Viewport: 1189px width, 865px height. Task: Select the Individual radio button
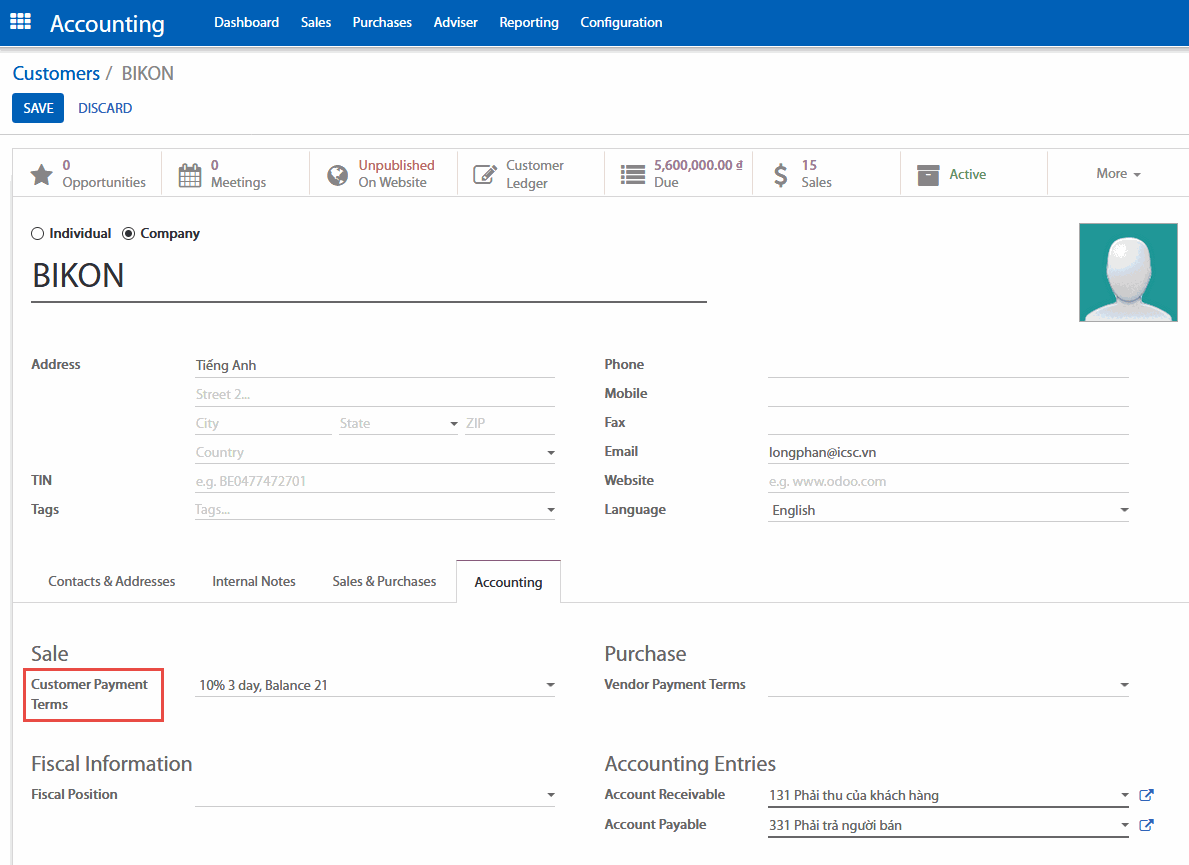38,234
